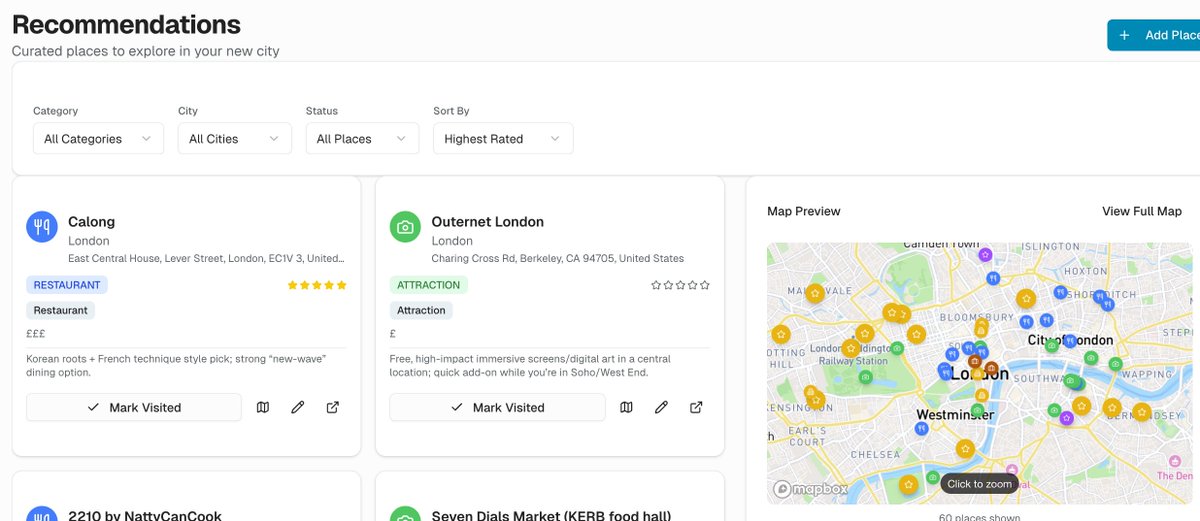Click the Attraction tag chip on Outernet London
Screen dimensions: 1200x521
[x=421, y=310]
